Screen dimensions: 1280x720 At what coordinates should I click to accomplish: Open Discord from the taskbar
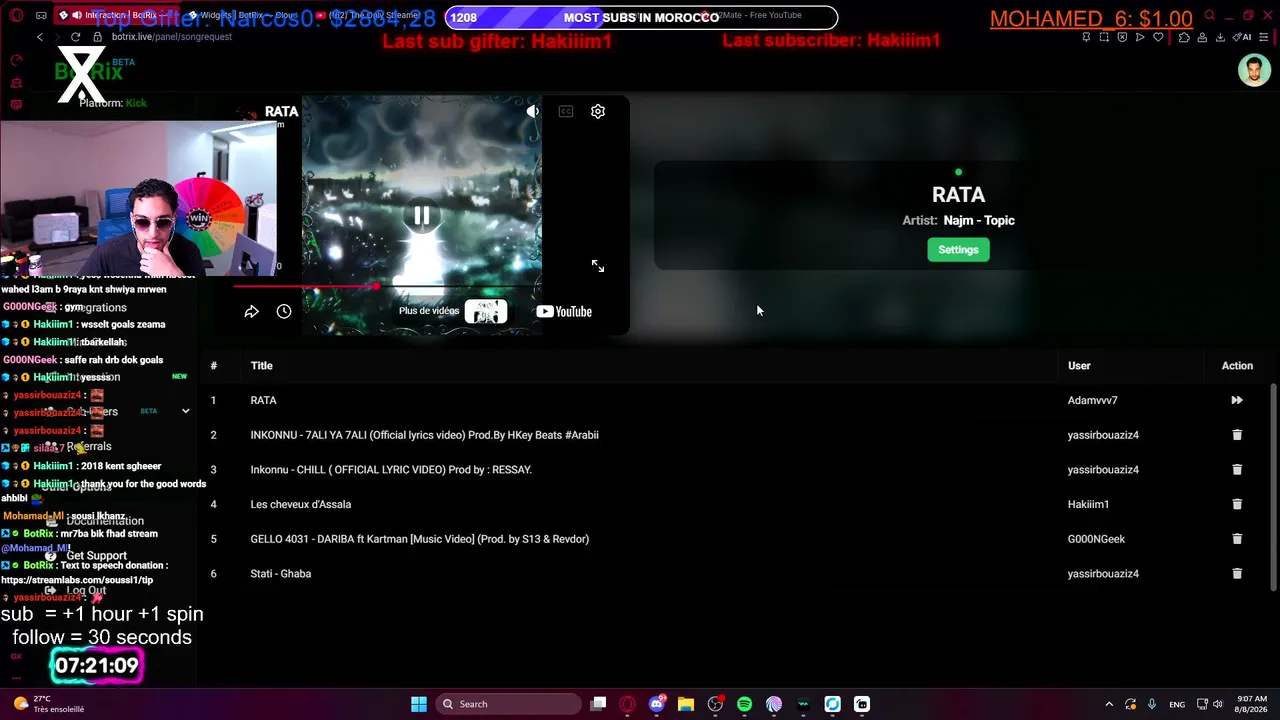(x=656, y=704)
